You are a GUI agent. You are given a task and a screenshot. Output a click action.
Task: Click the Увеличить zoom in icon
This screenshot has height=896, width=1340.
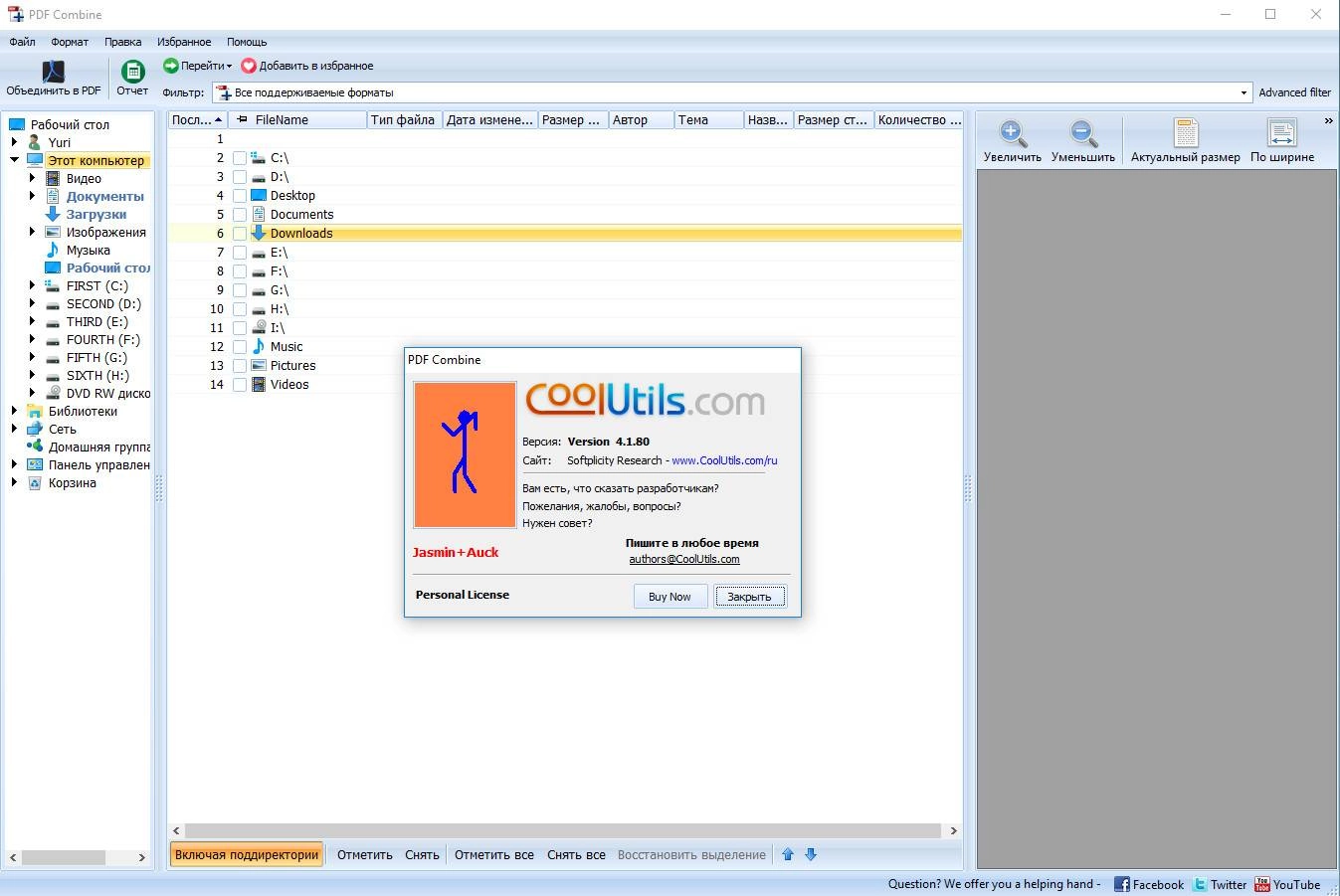(1013, 133)
